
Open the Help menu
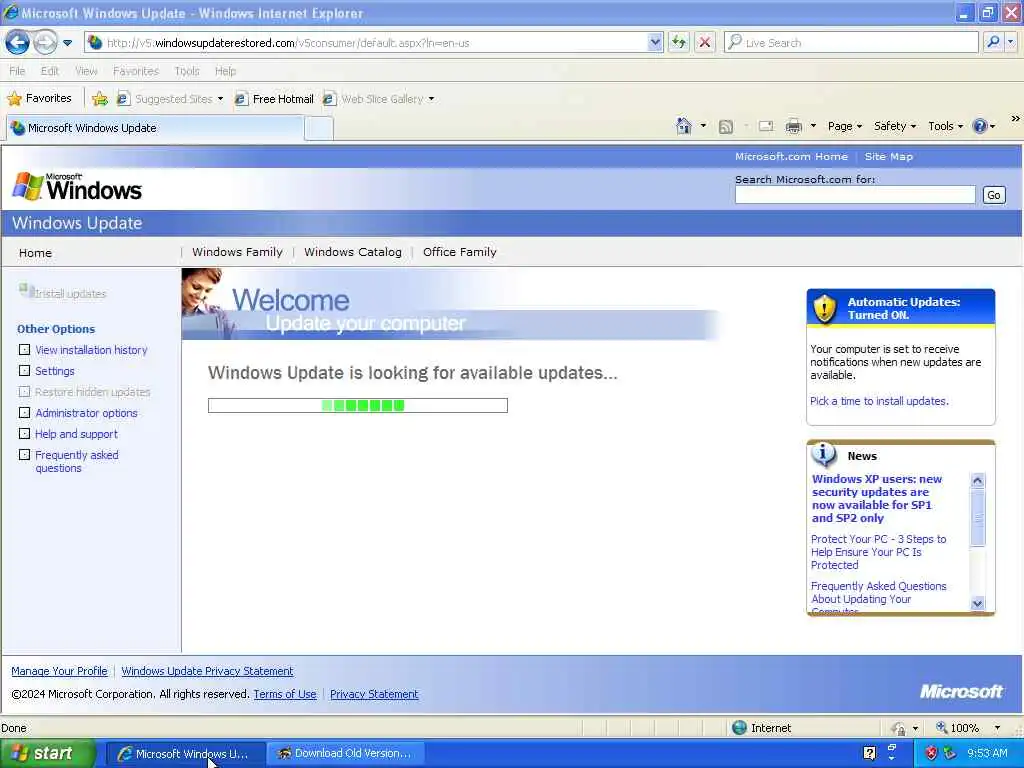point(225,71)
